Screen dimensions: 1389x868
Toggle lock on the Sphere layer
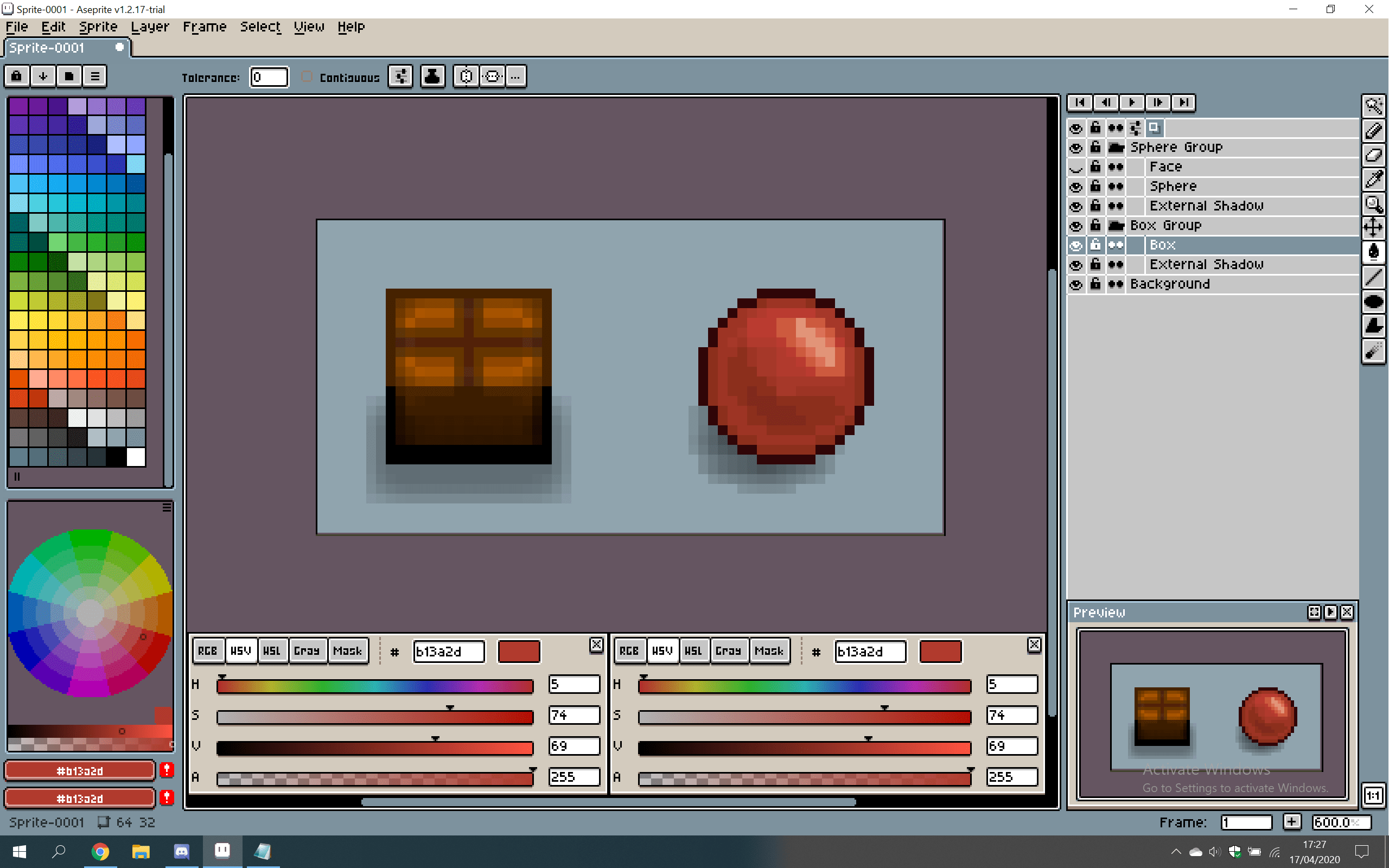coord(1095,186)
